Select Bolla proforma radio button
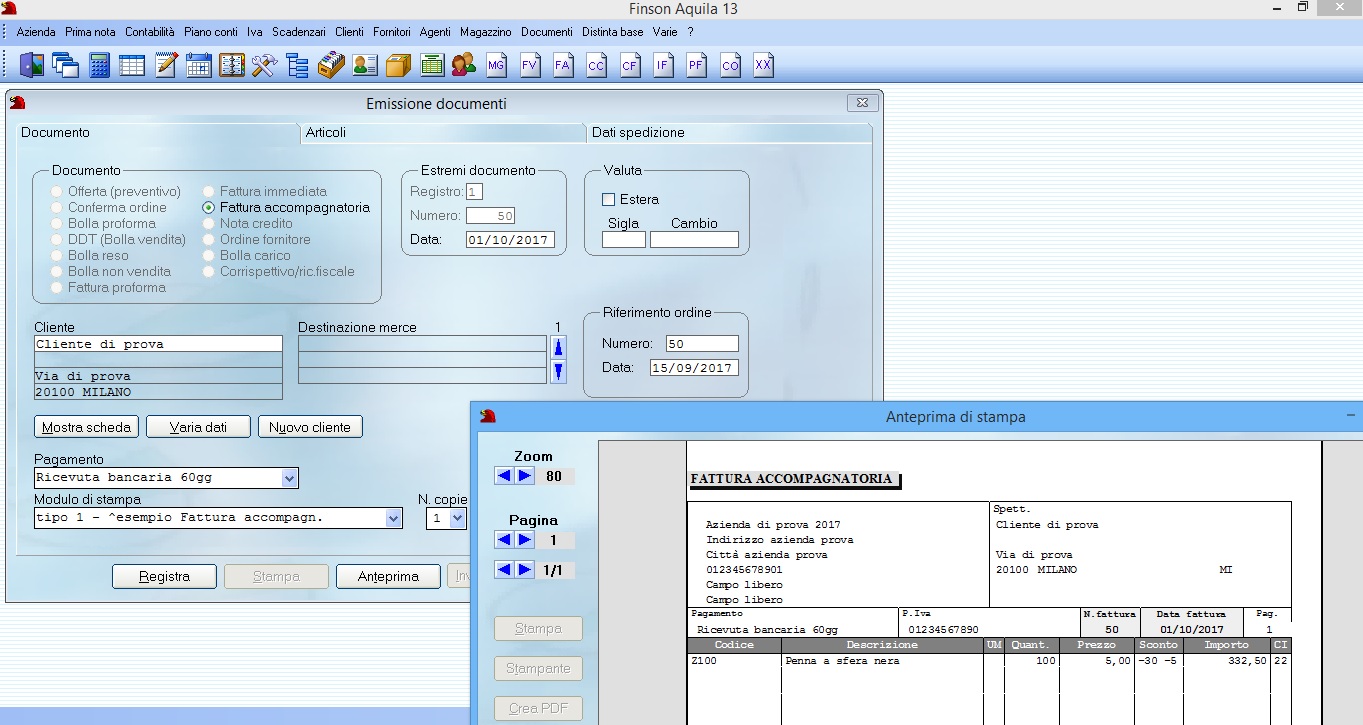Viewport: 1363px width, 725px height. click(58, 223)
